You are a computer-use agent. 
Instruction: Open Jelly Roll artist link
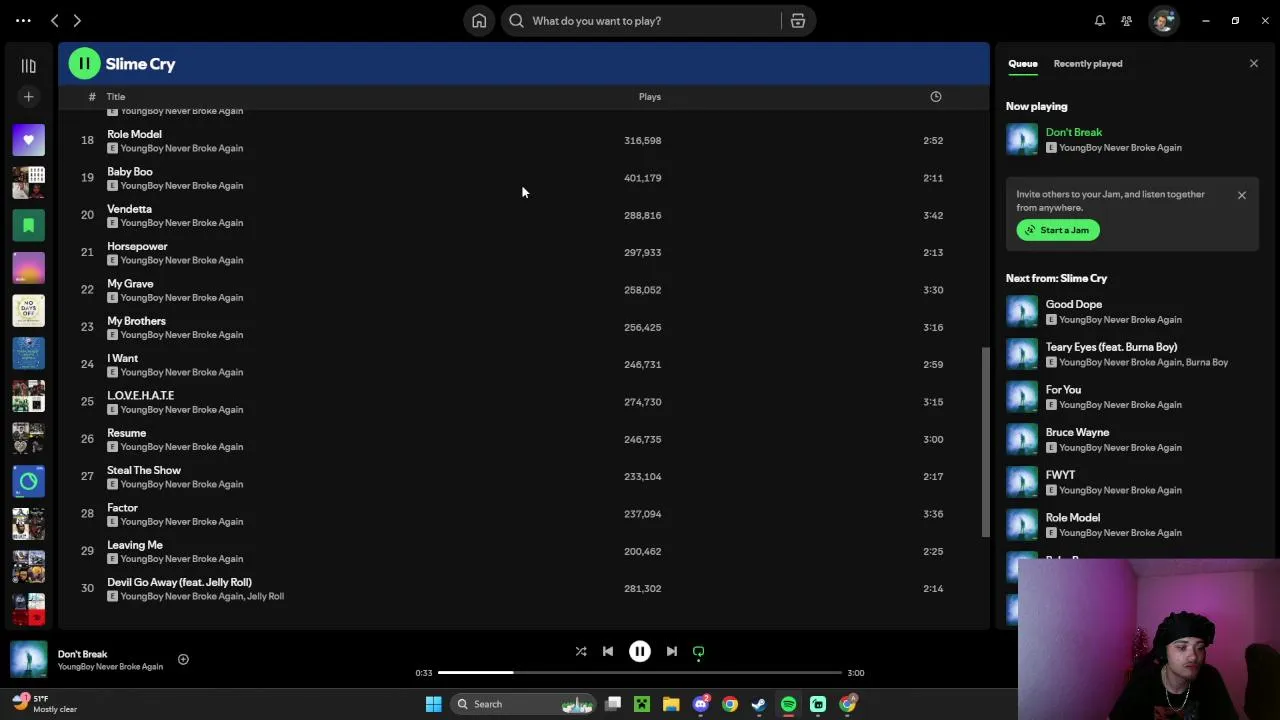[x=265, y=596]
